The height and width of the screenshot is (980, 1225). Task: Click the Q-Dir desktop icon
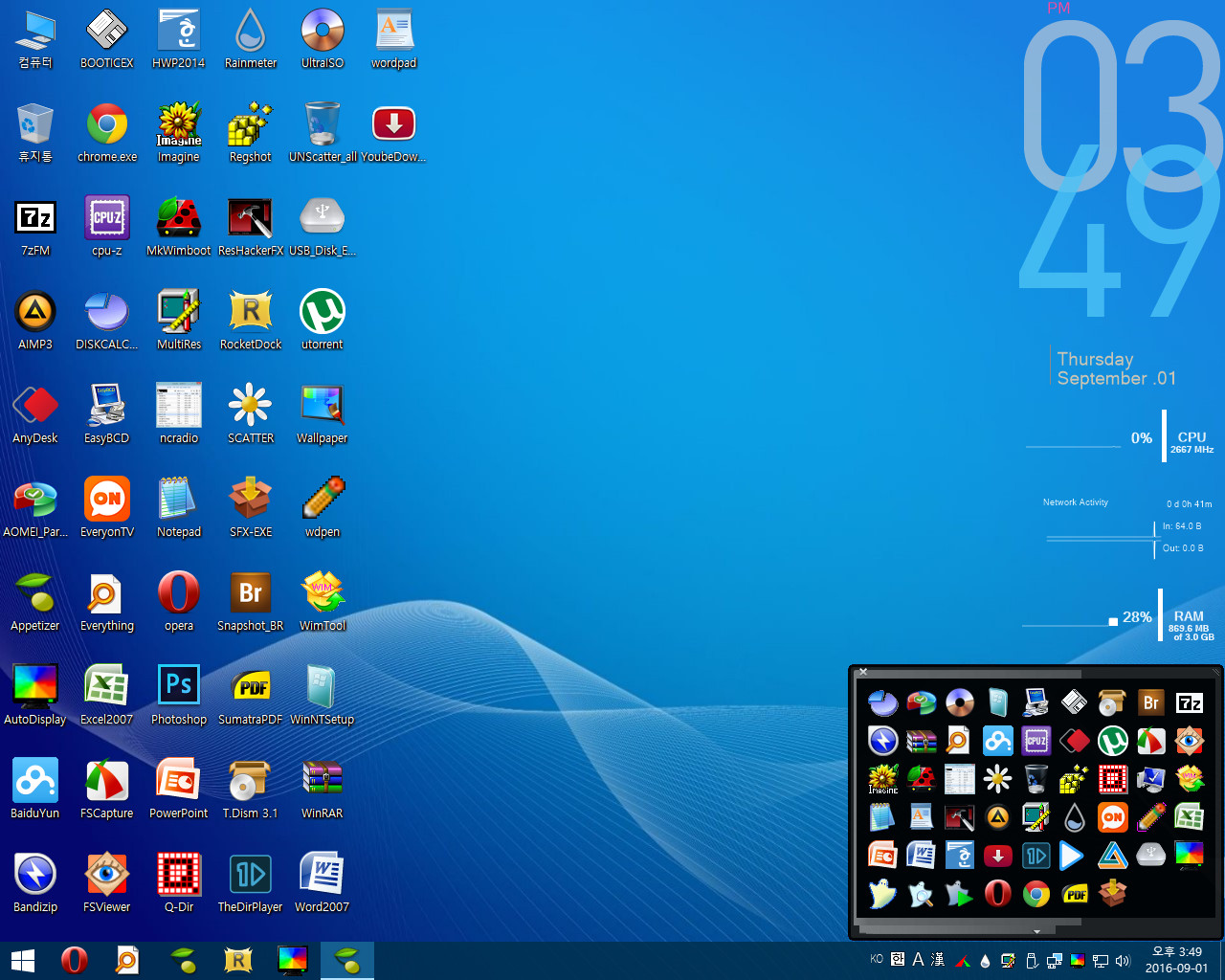[x=179, y=884]
